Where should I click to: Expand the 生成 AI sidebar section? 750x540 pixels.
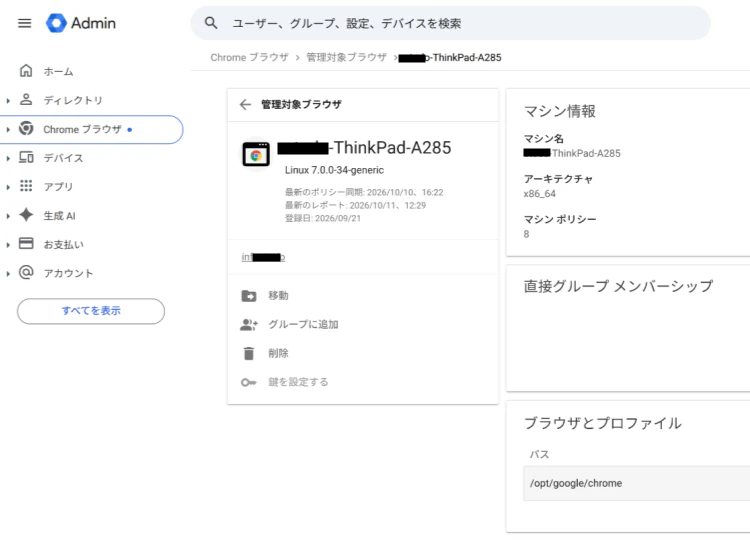click(x=8, y=216)
